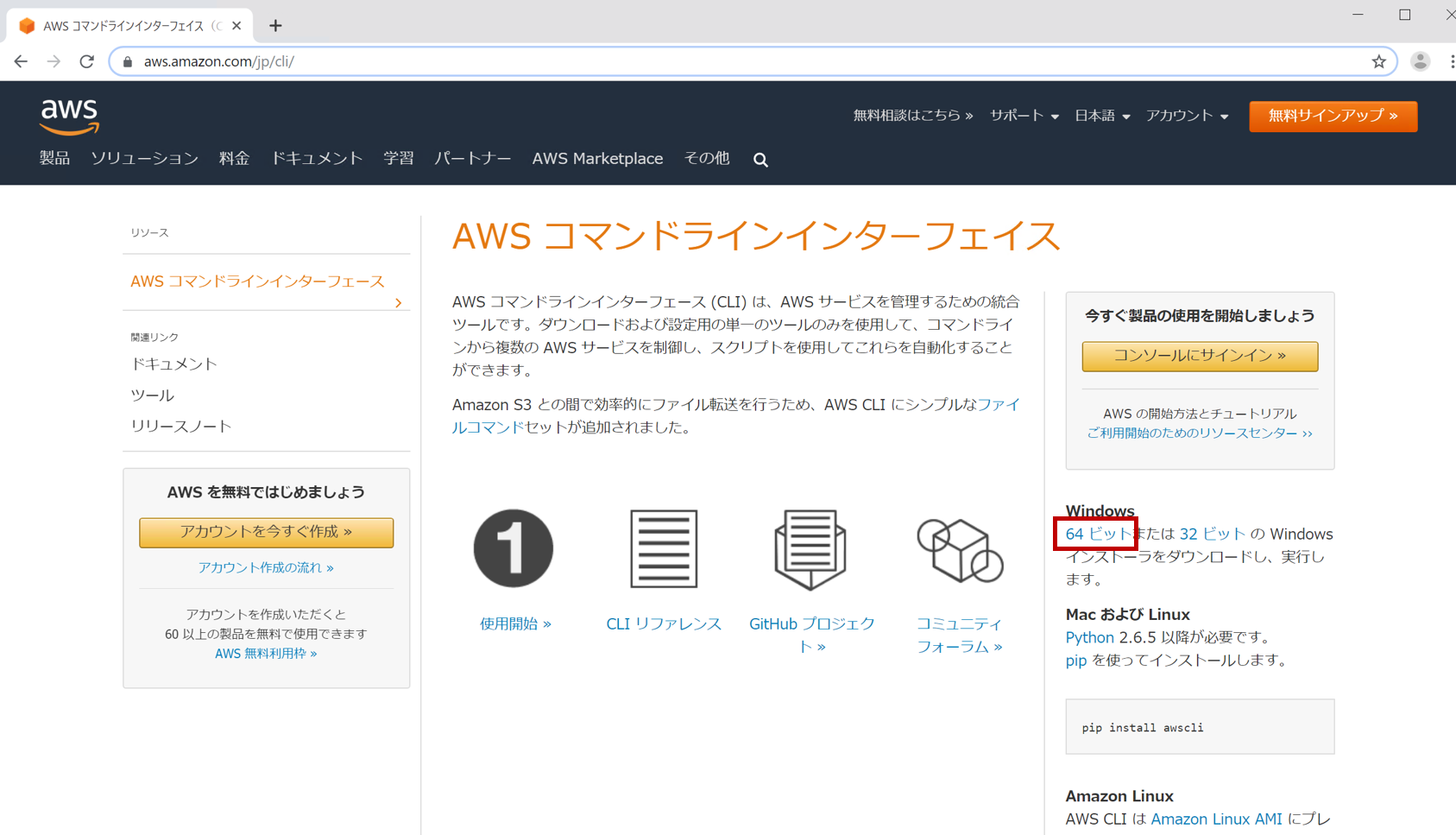The height and width of the screenshot is (835, 1456).
Task: Open the 学習 menu
Action: [x=399, y=158]
